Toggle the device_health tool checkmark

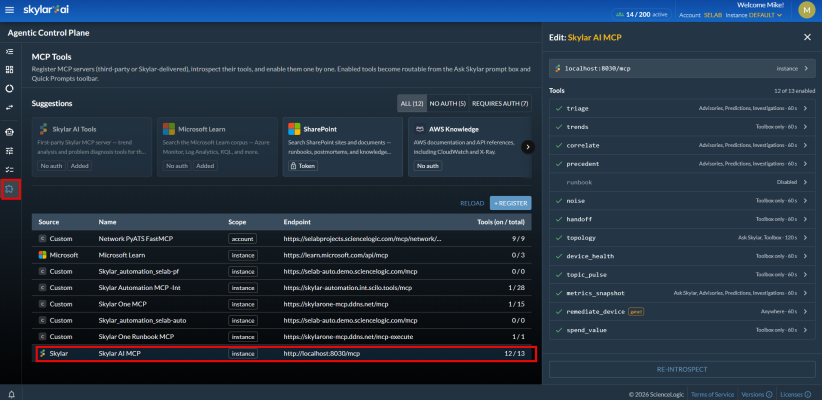tap(558, 256)
